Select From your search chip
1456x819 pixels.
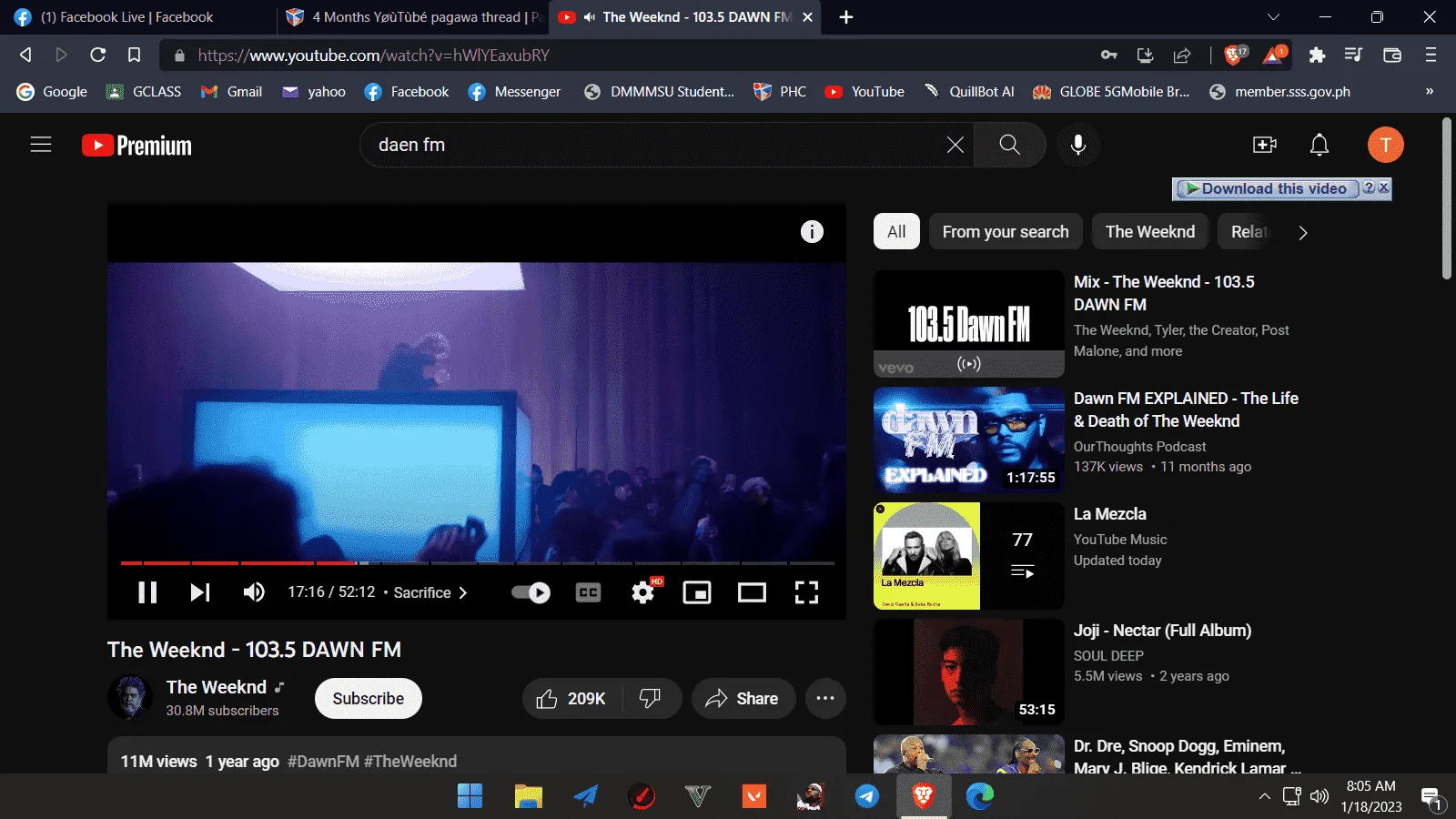[x=1006, y=232]
